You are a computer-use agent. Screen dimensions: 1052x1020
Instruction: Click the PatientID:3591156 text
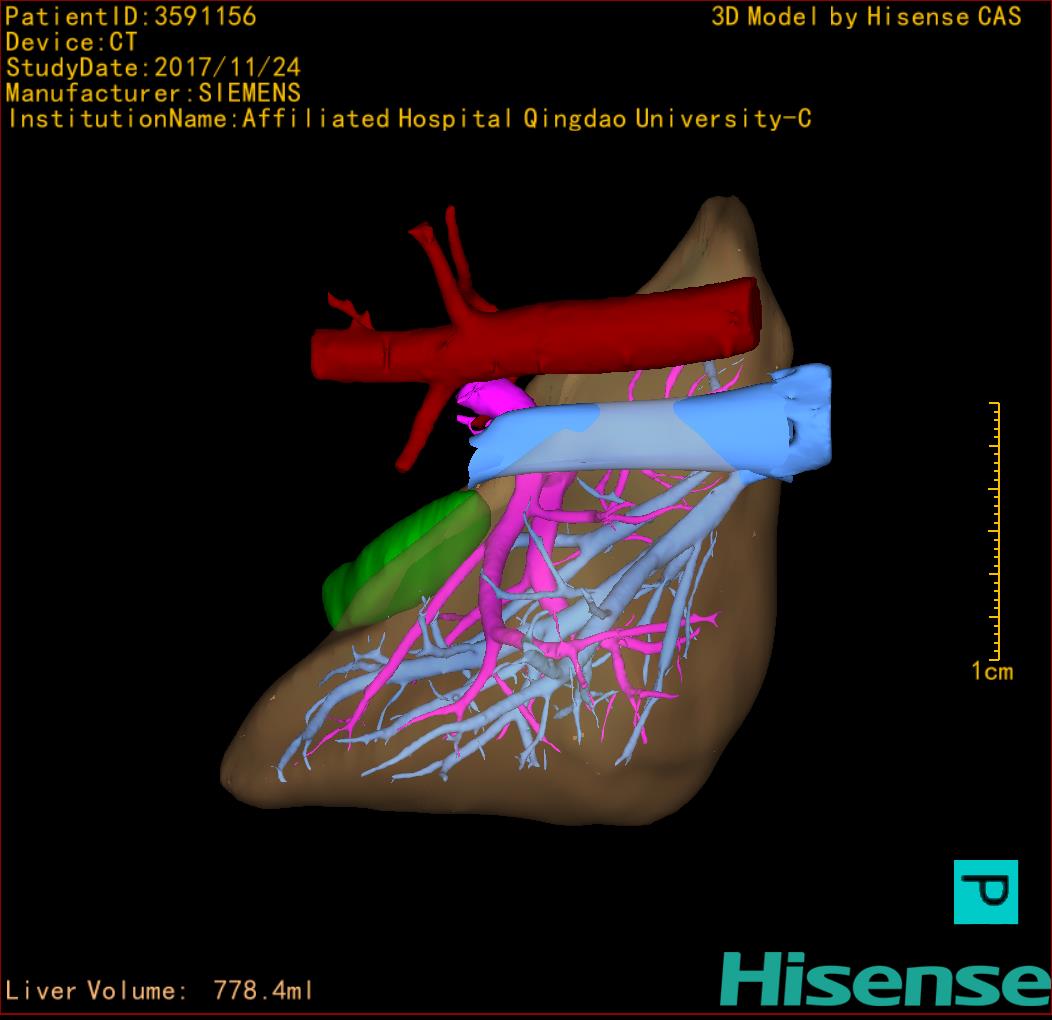click(x=131, y=16)
